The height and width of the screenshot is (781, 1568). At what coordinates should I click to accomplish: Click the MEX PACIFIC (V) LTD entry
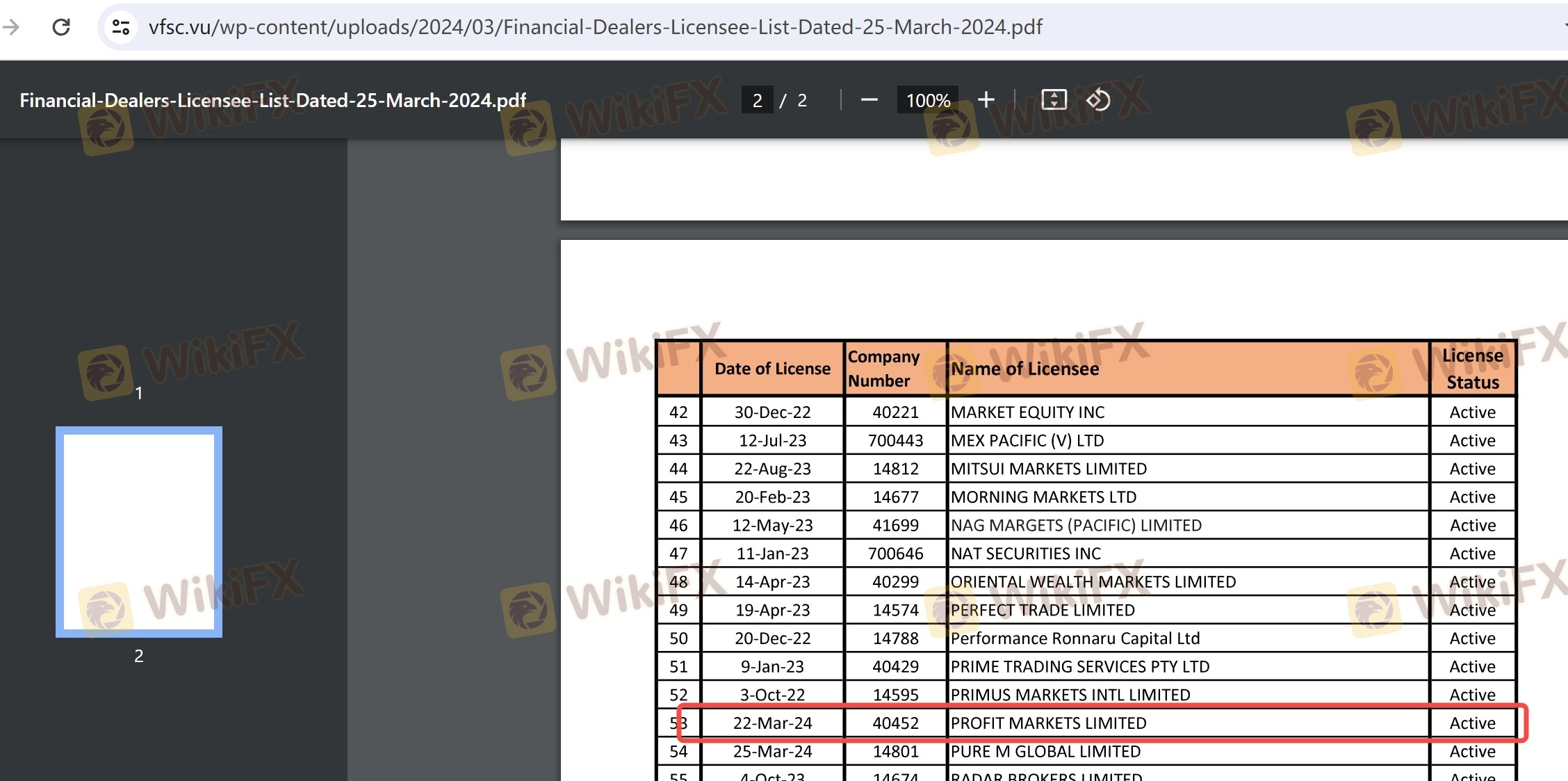[1027, 440]
